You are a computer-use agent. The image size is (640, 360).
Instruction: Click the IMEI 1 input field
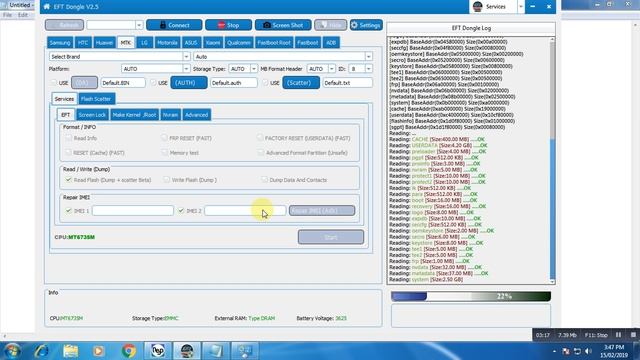click(x=133, y=211)
